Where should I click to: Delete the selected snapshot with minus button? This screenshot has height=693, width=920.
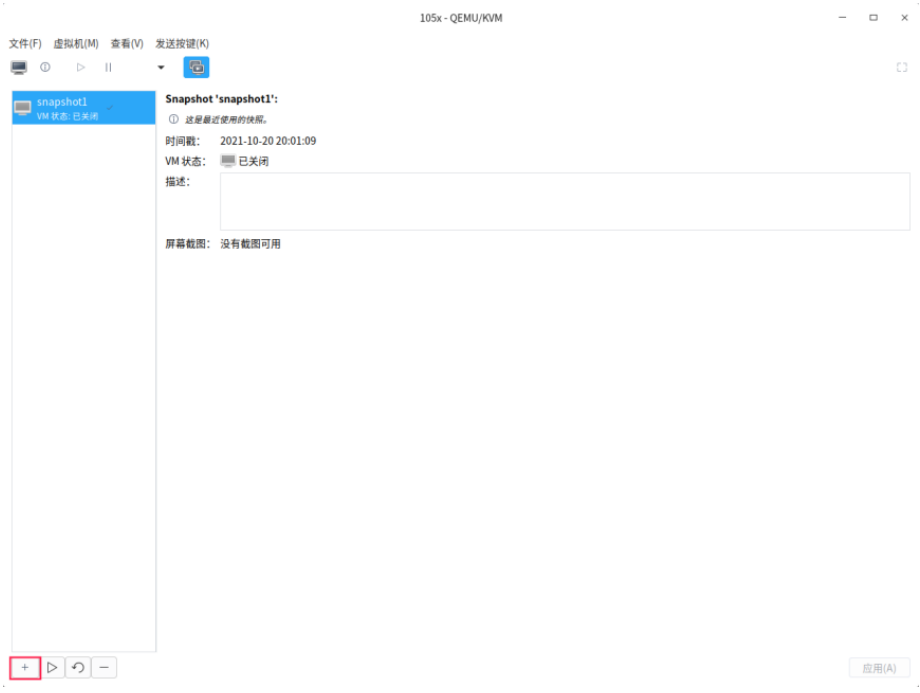104,668
